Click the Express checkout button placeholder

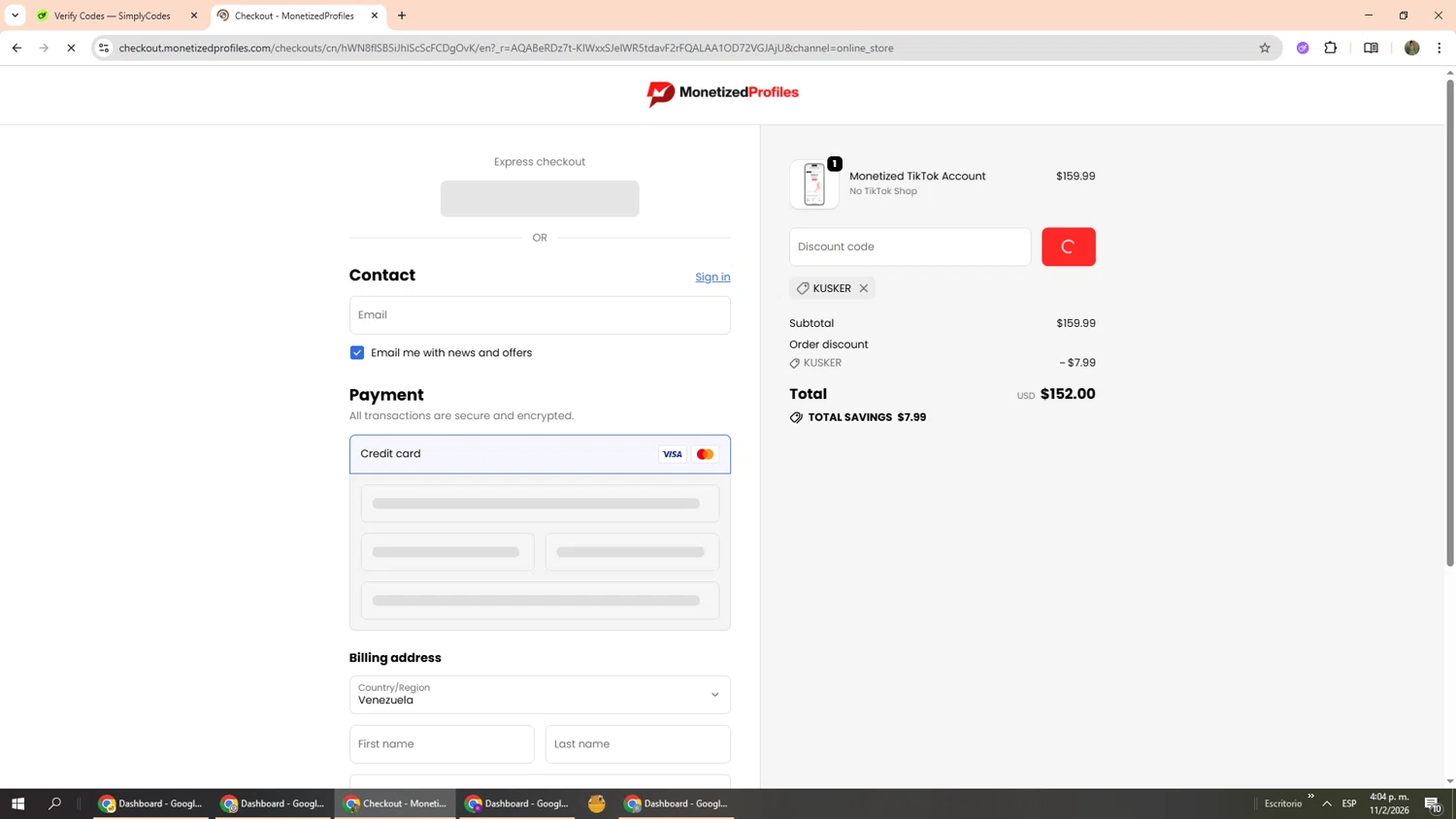click(x=540, y=199)
